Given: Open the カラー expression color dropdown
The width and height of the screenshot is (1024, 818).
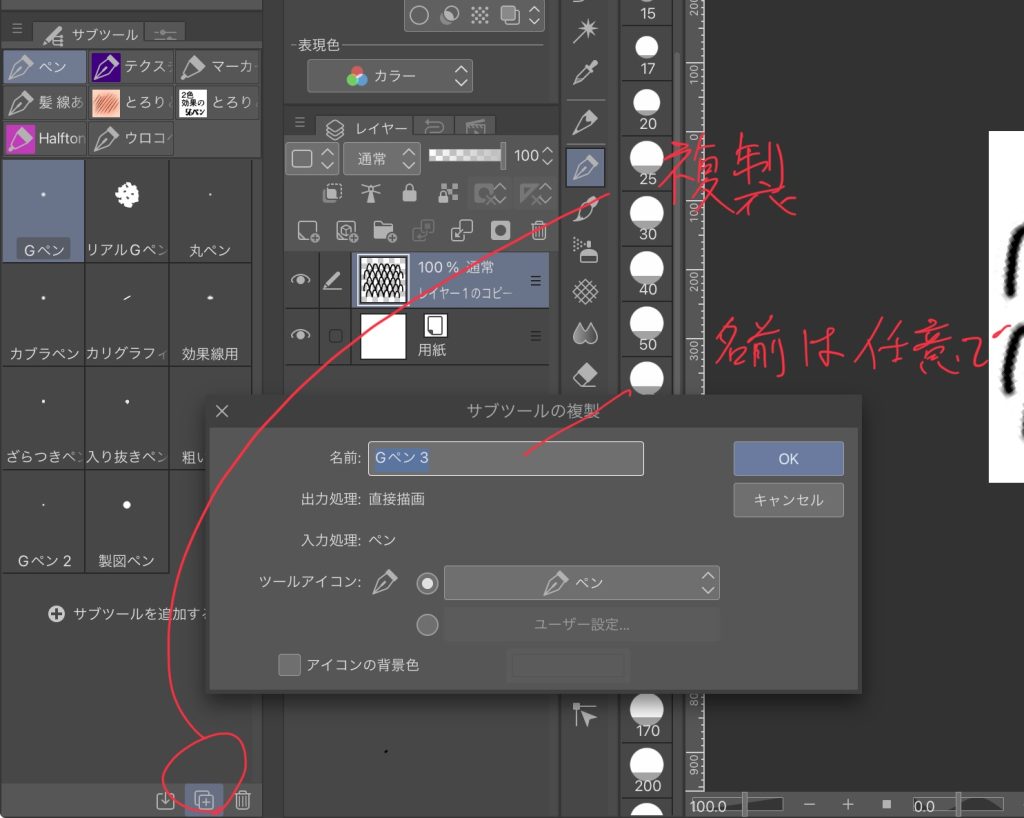Looking at the screenshot, I should [x=390, y=76].
